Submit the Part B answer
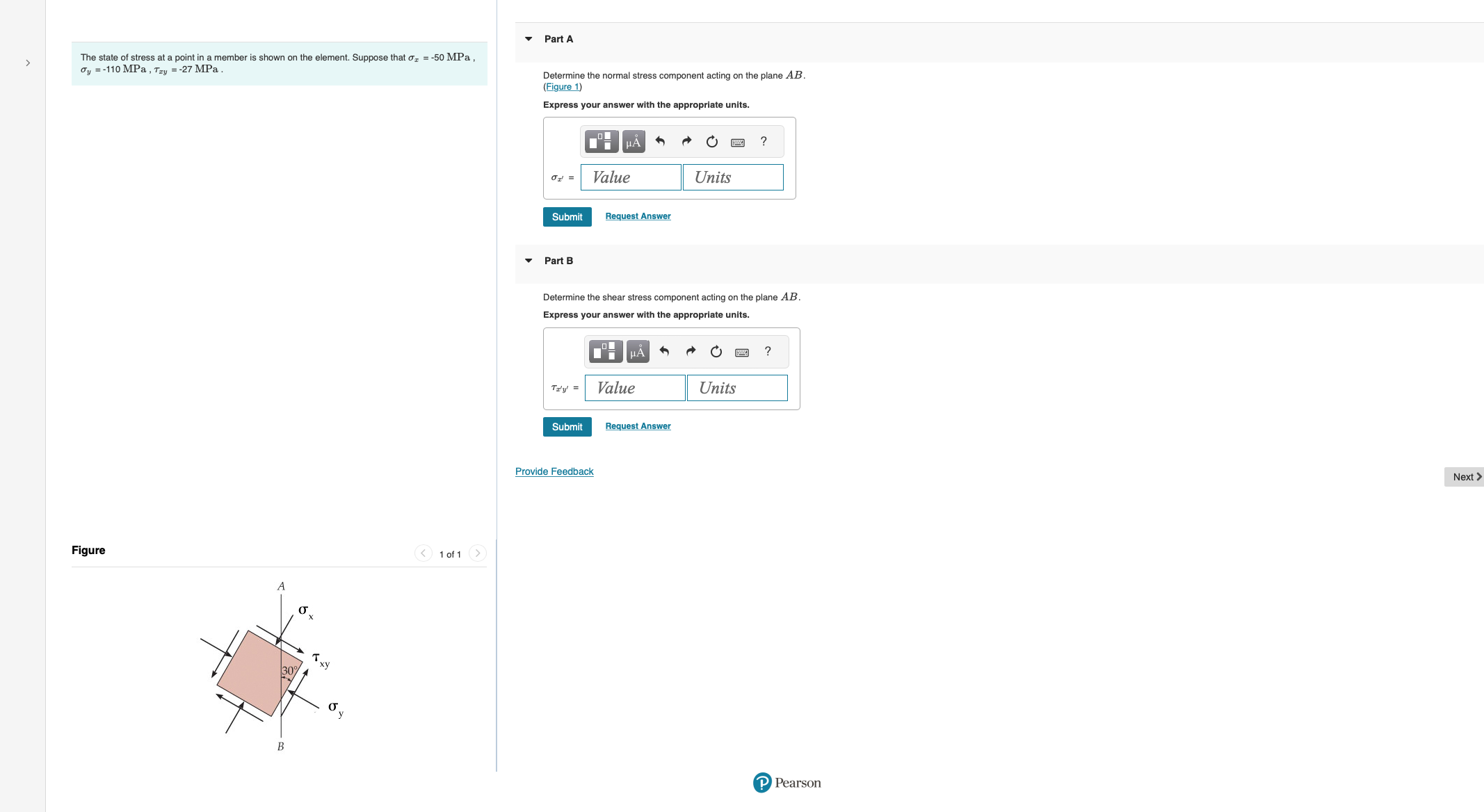Viewport: 1484px width, 812px height. [x=567, y=426]
